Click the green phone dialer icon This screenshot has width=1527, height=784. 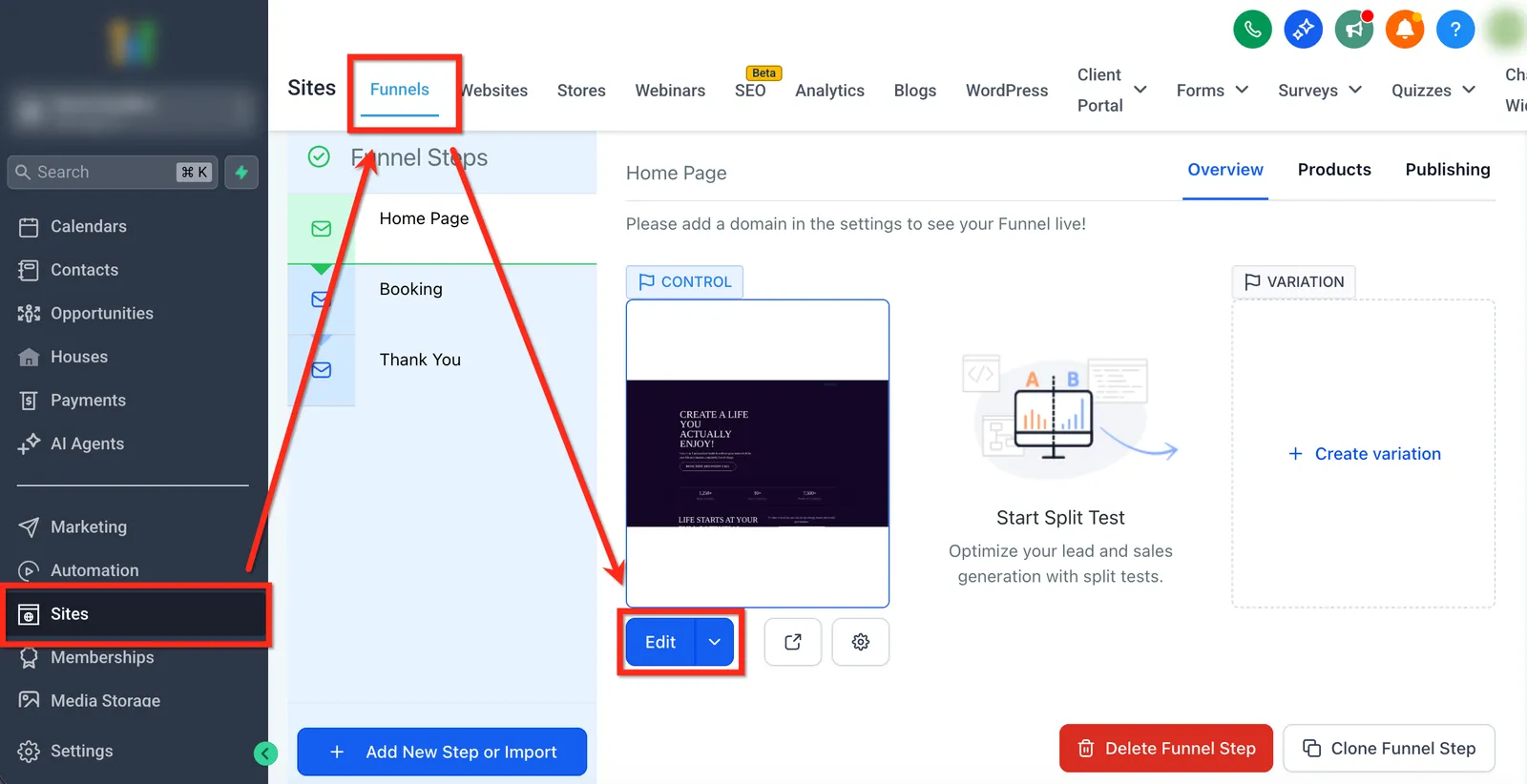[x=1252, y=30]
